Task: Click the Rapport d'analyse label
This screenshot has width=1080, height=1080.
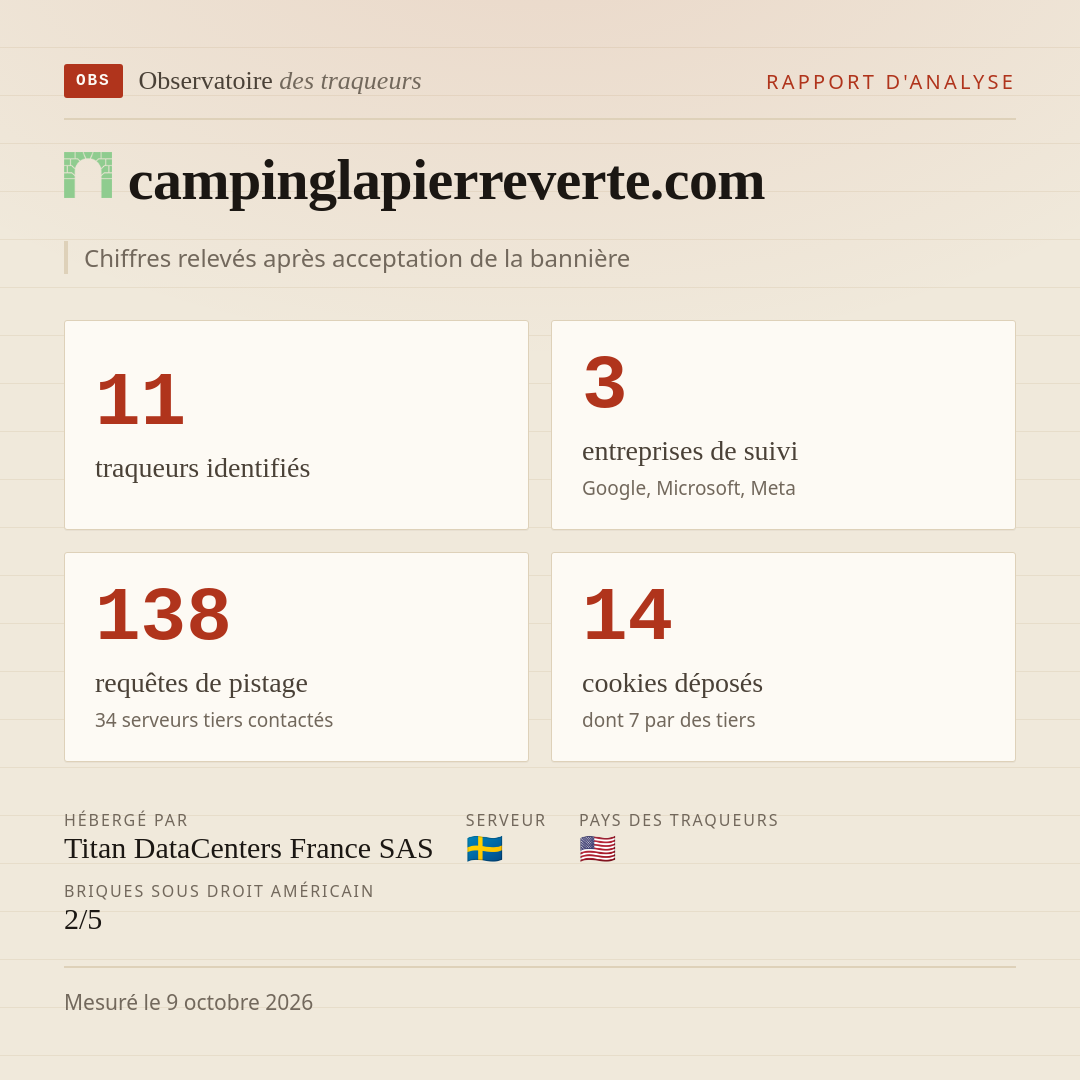Action: 891,82
